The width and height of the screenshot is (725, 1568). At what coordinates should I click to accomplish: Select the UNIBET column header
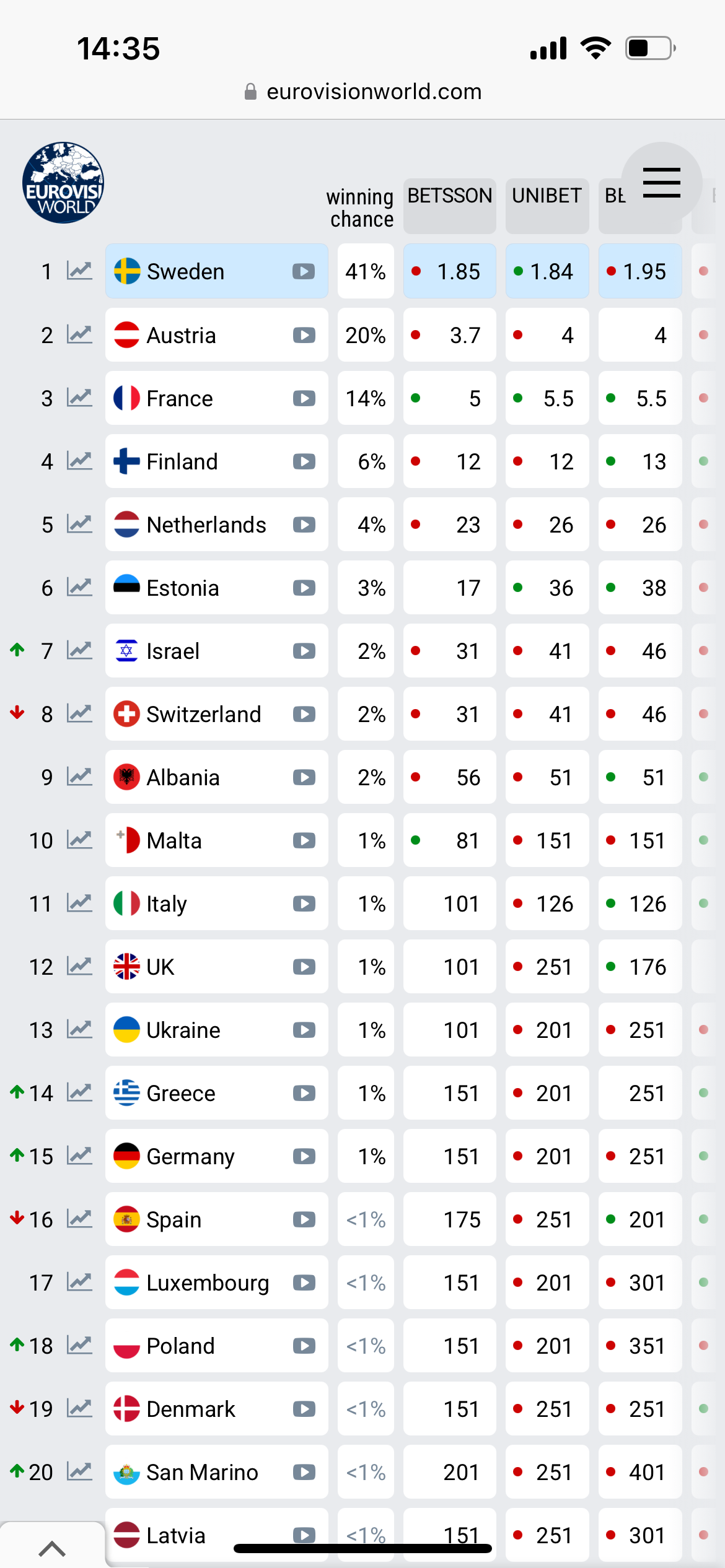[x=547, y=197]
